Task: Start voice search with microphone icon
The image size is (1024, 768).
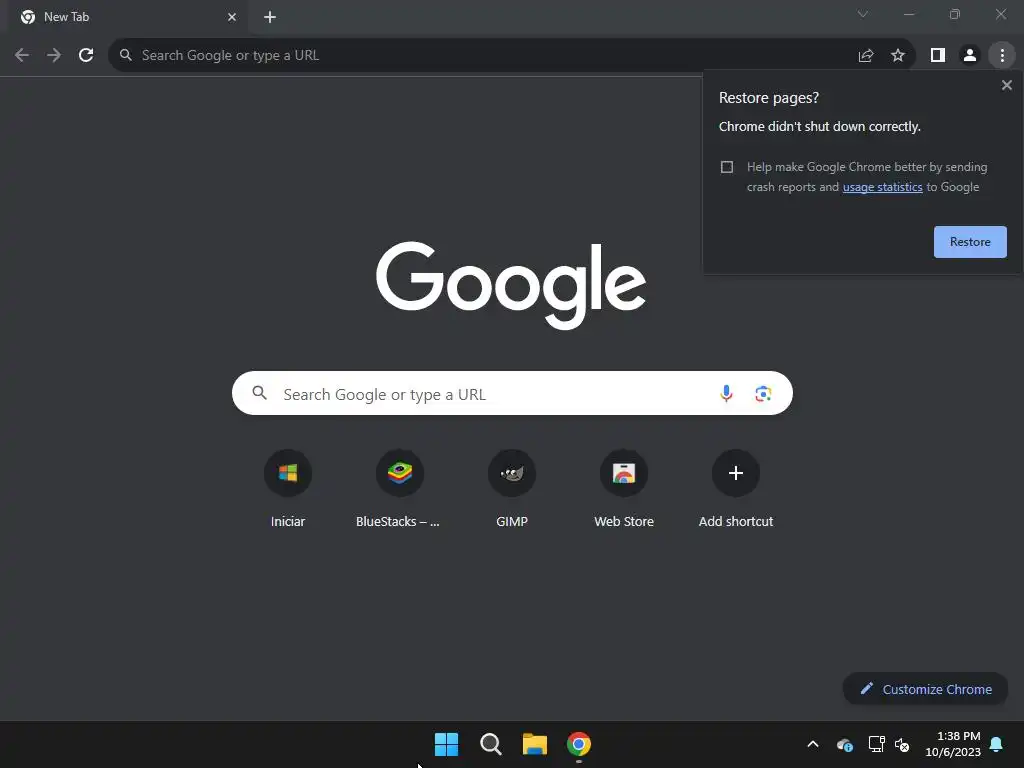Action: click(x=726, y=393)
